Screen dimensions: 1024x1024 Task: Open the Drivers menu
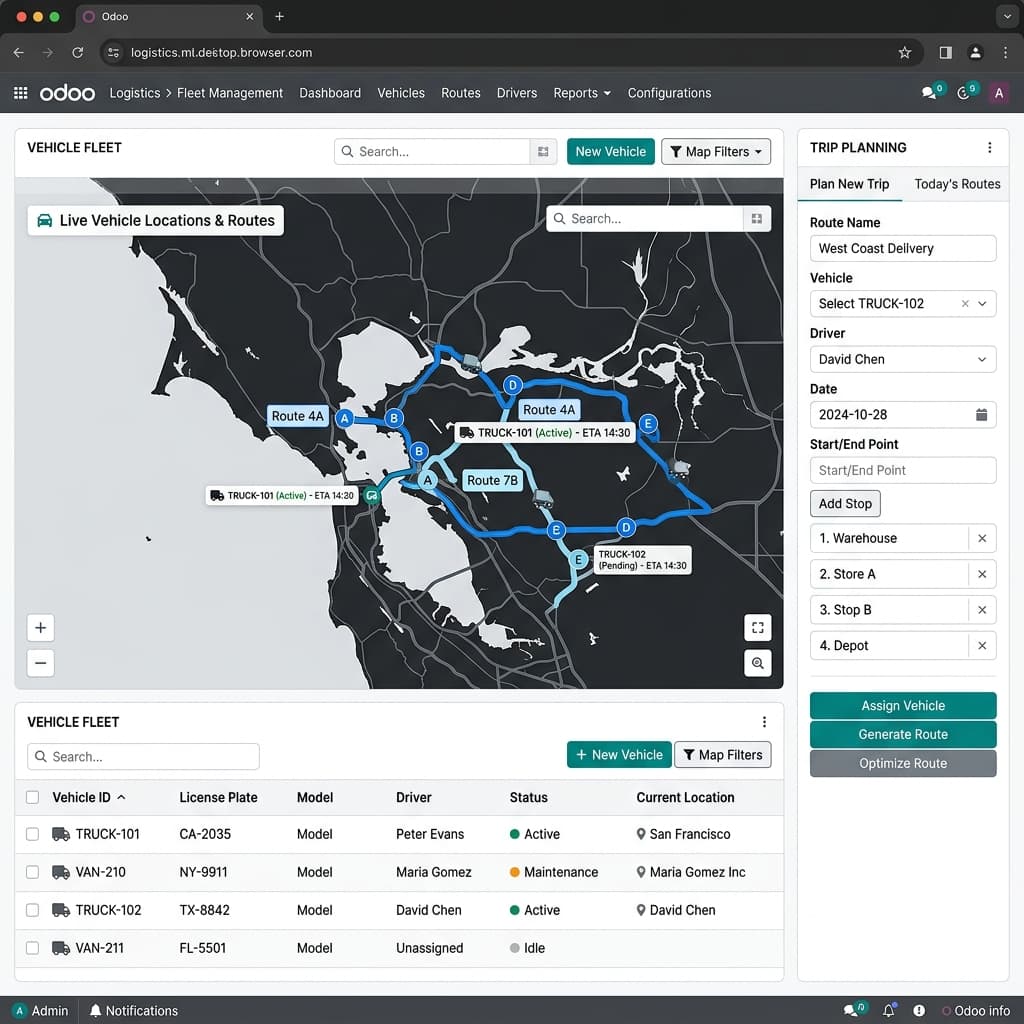517,93
